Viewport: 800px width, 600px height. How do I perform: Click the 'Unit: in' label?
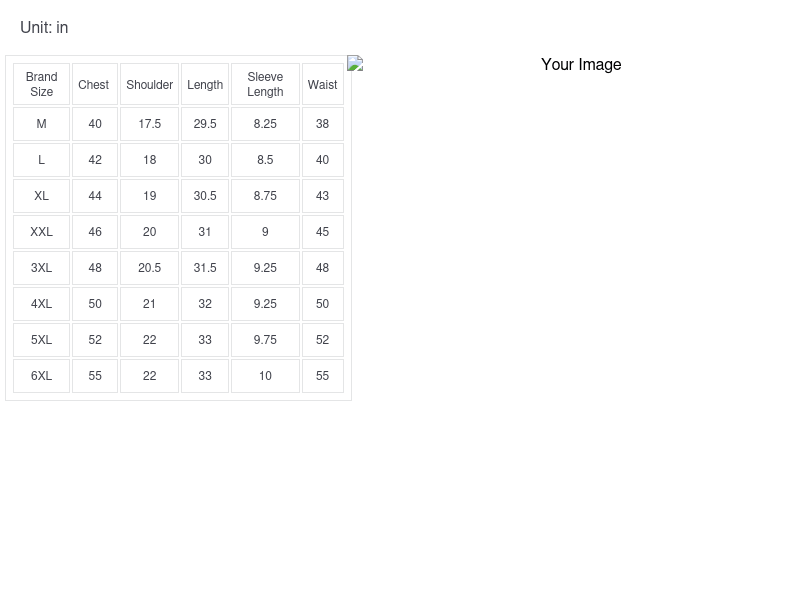pyautogui.click(x=44, y=28)
